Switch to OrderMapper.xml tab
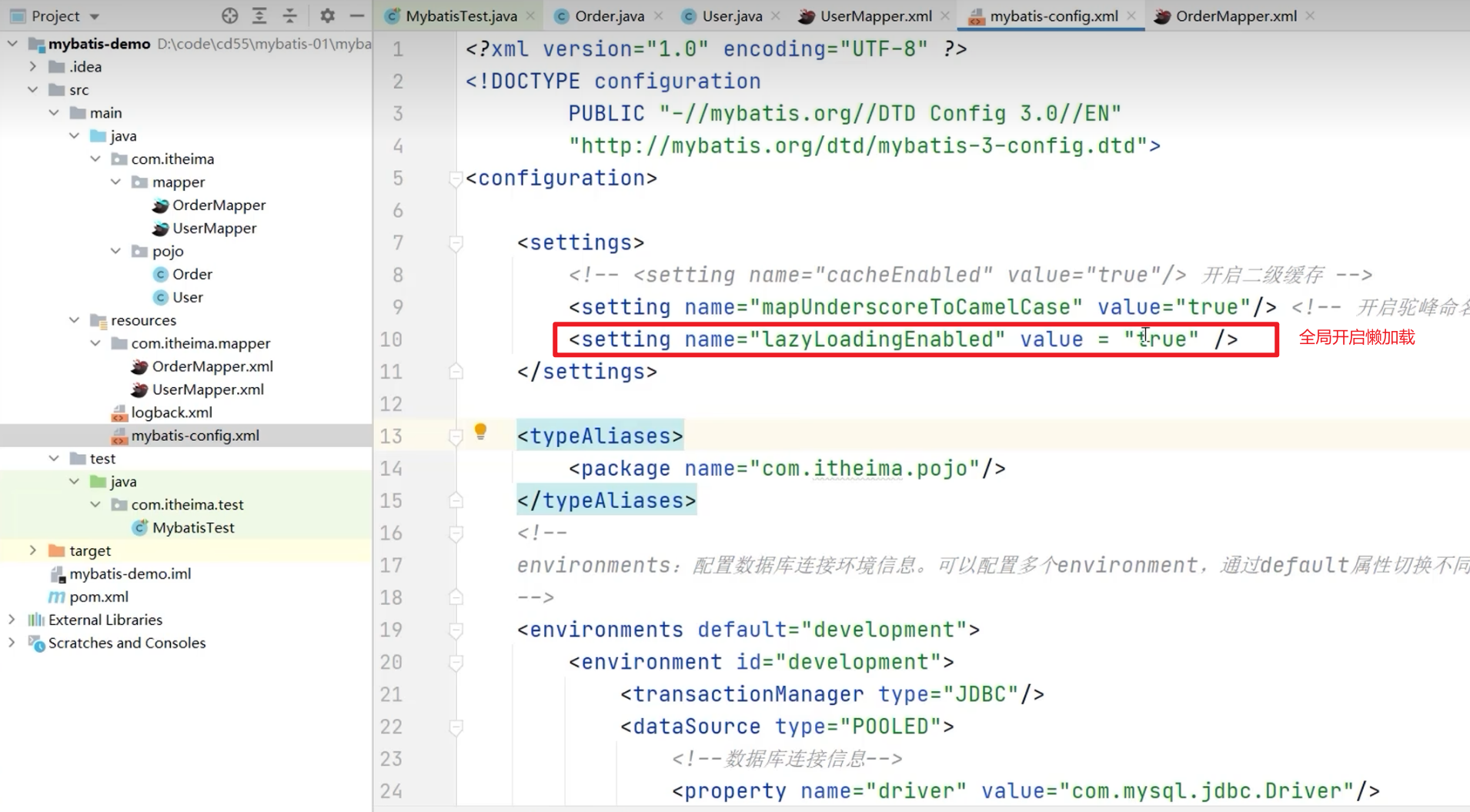The height and width of the screenshot is (812, 1470). click(x=1236, y=16)
